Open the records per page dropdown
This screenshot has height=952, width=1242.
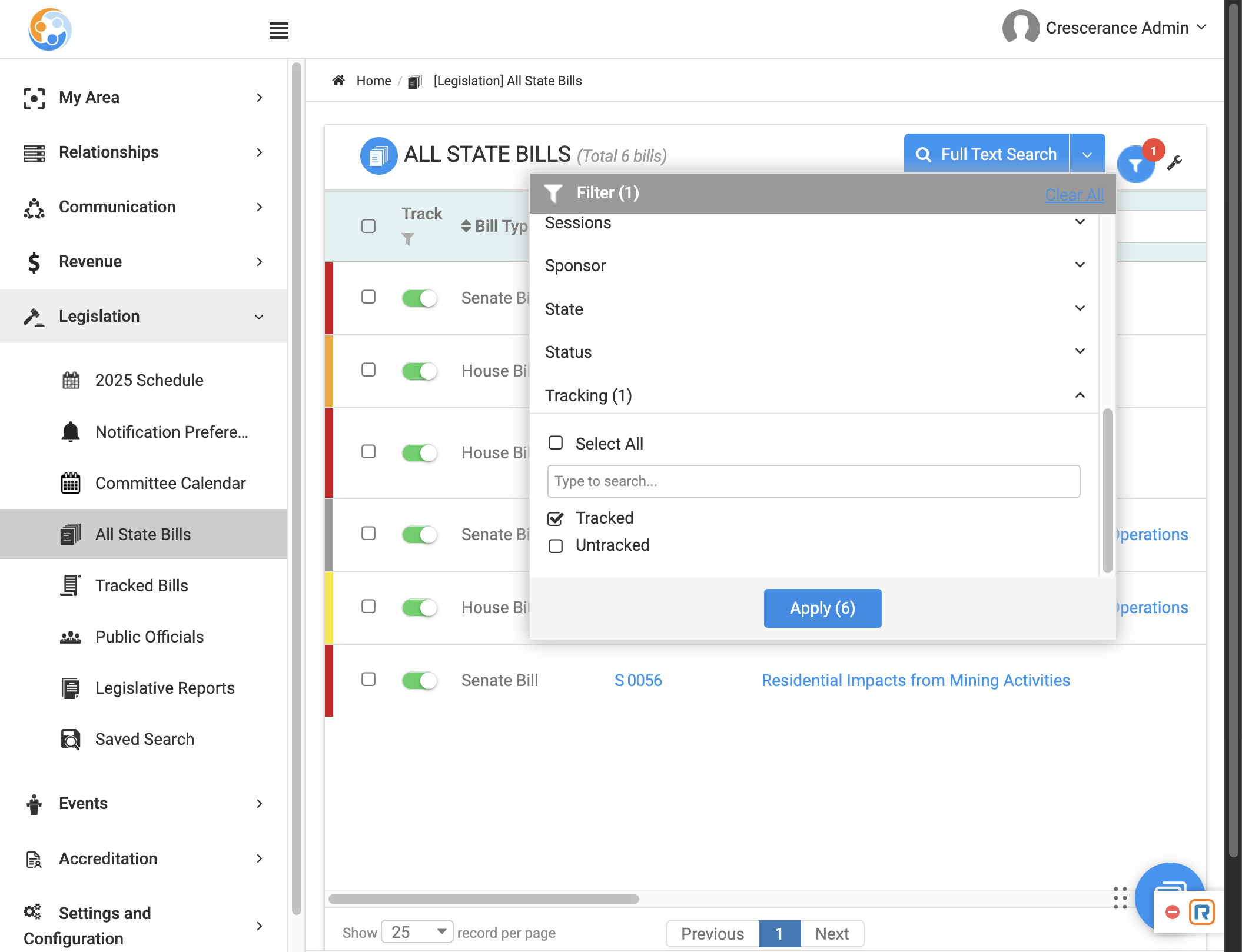click(x=417, y=932)
